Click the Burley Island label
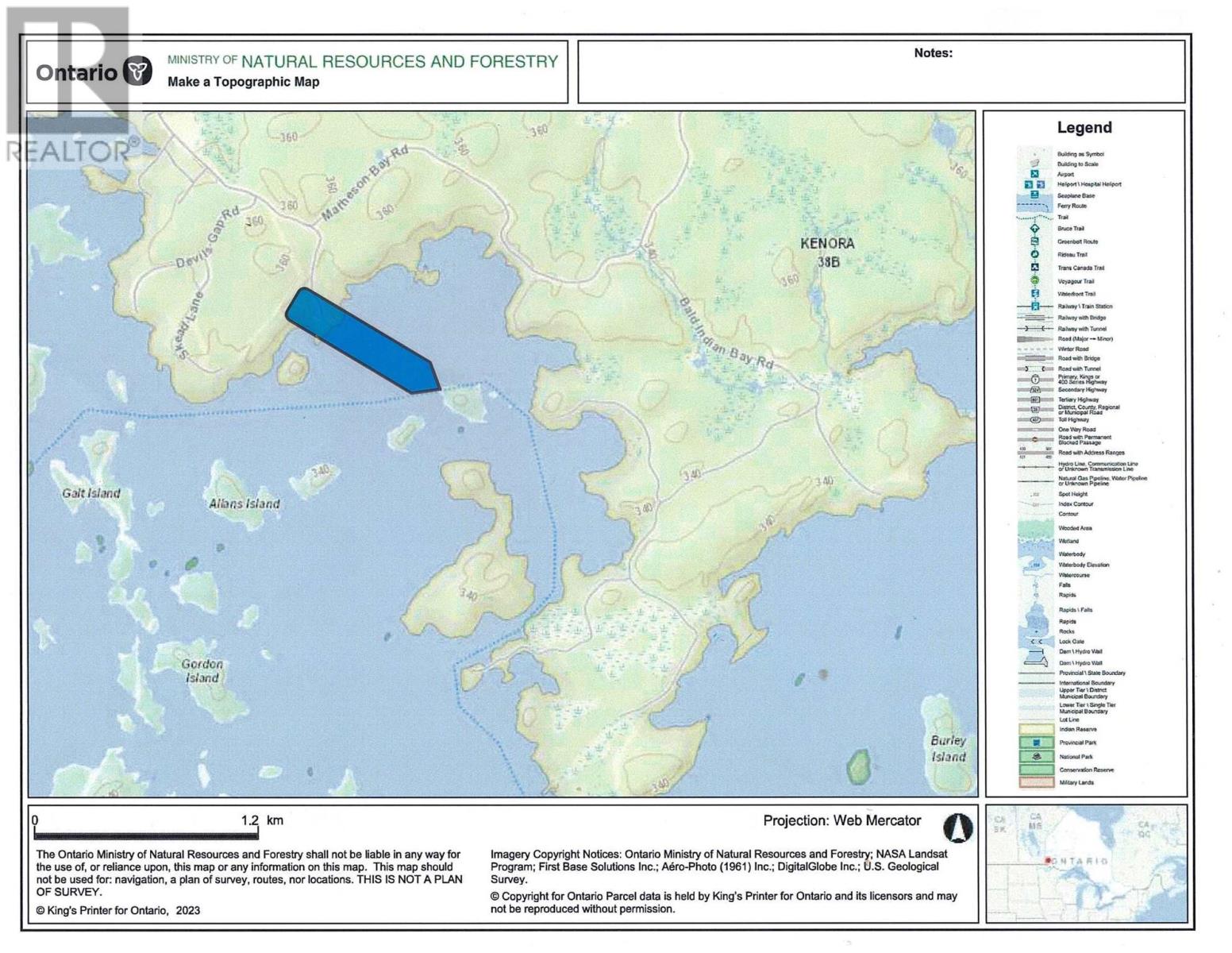Viewport: 1232px width, 953px height. click(949, 748)
